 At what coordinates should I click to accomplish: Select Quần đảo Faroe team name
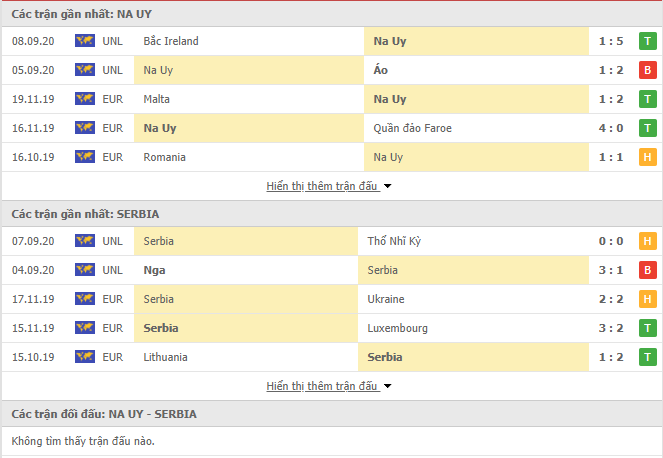tap(412, 128)
